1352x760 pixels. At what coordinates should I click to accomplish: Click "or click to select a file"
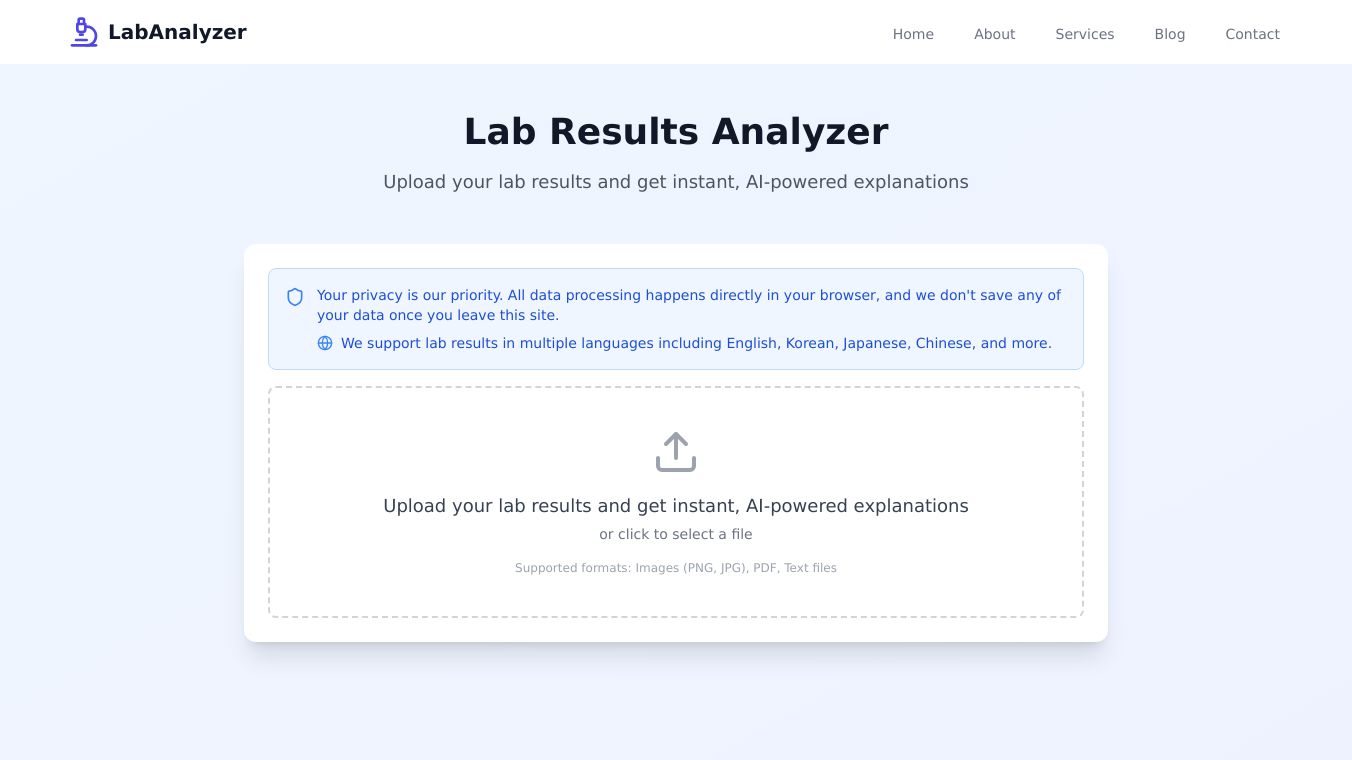pyautogui.click(x=676, y=534)
